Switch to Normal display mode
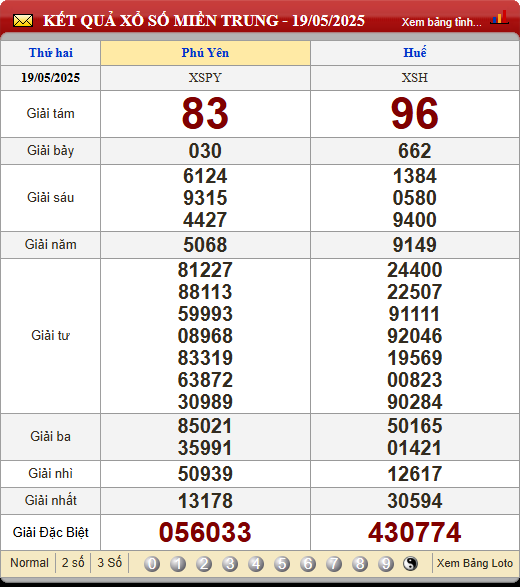Viewport: 520px width, 587px height. [x=29, y=563]
